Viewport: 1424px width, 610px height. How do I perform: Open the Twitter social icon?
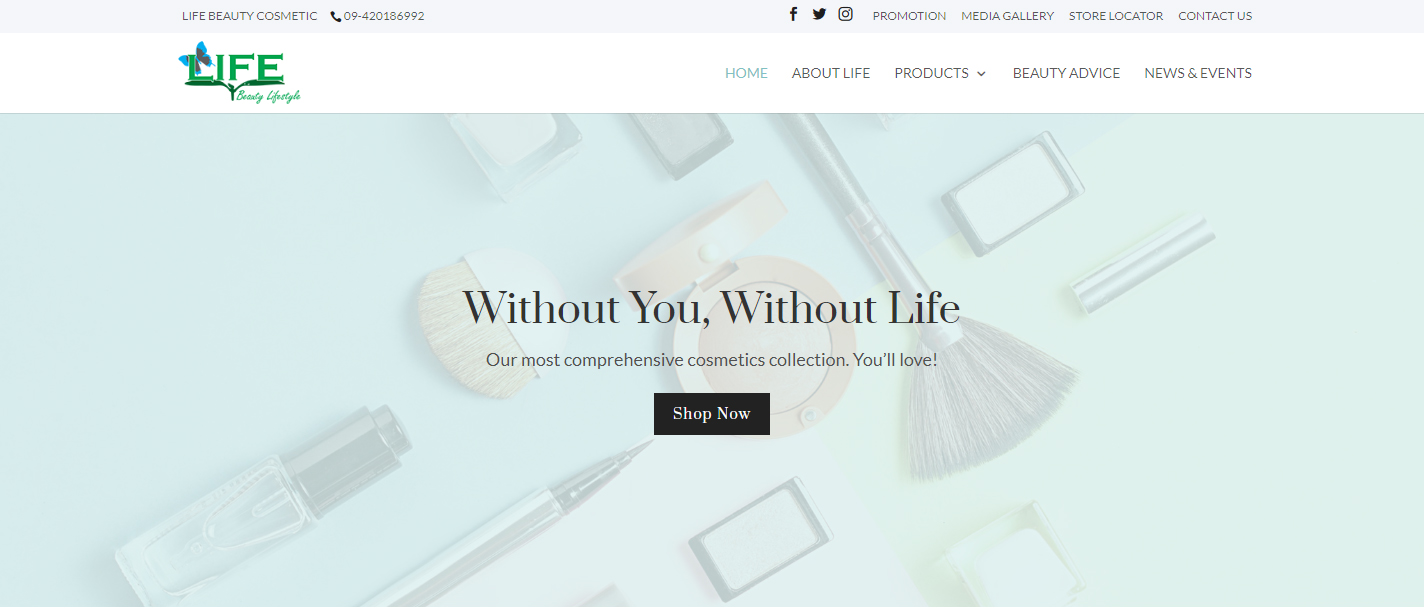[x=819, y=14]
